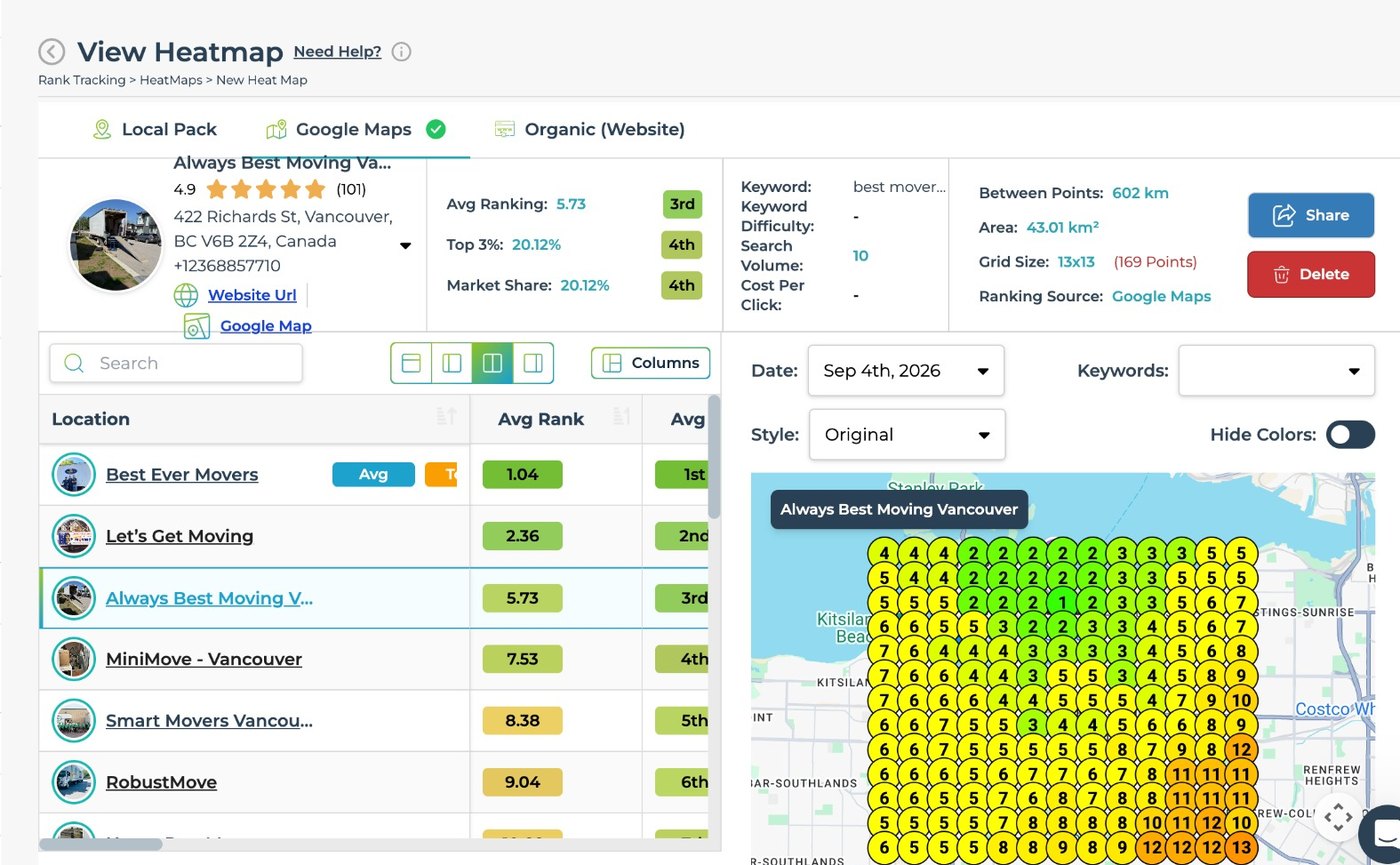Click the business profile photo thumbnail

click(116, 245)
